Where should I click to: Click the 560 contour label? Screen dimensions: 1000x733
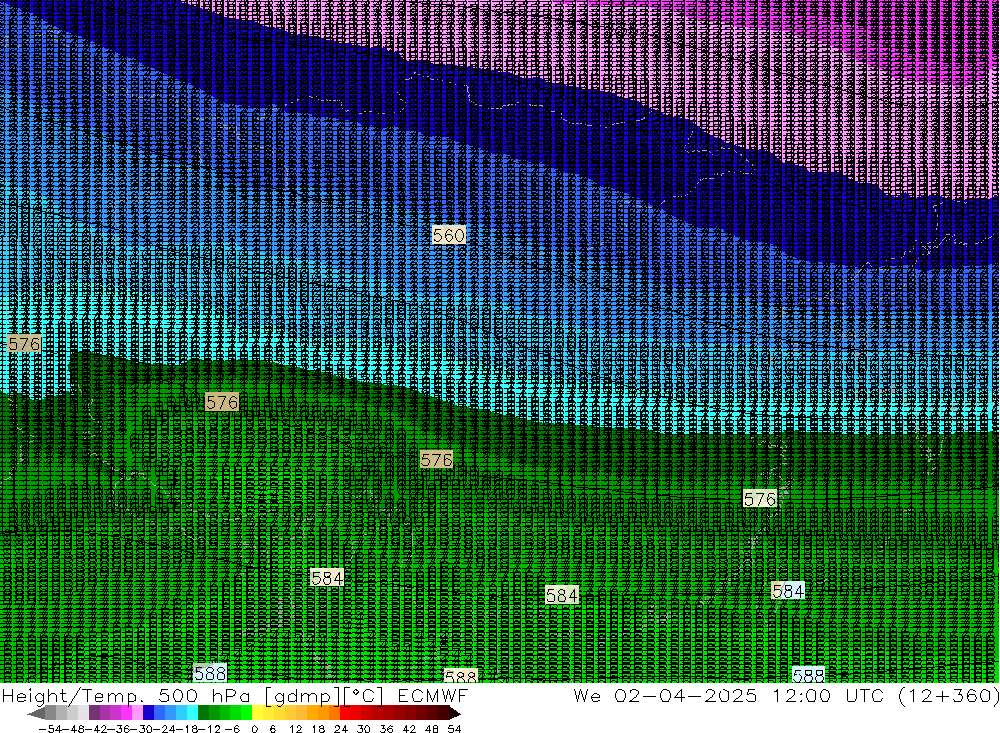448,235
